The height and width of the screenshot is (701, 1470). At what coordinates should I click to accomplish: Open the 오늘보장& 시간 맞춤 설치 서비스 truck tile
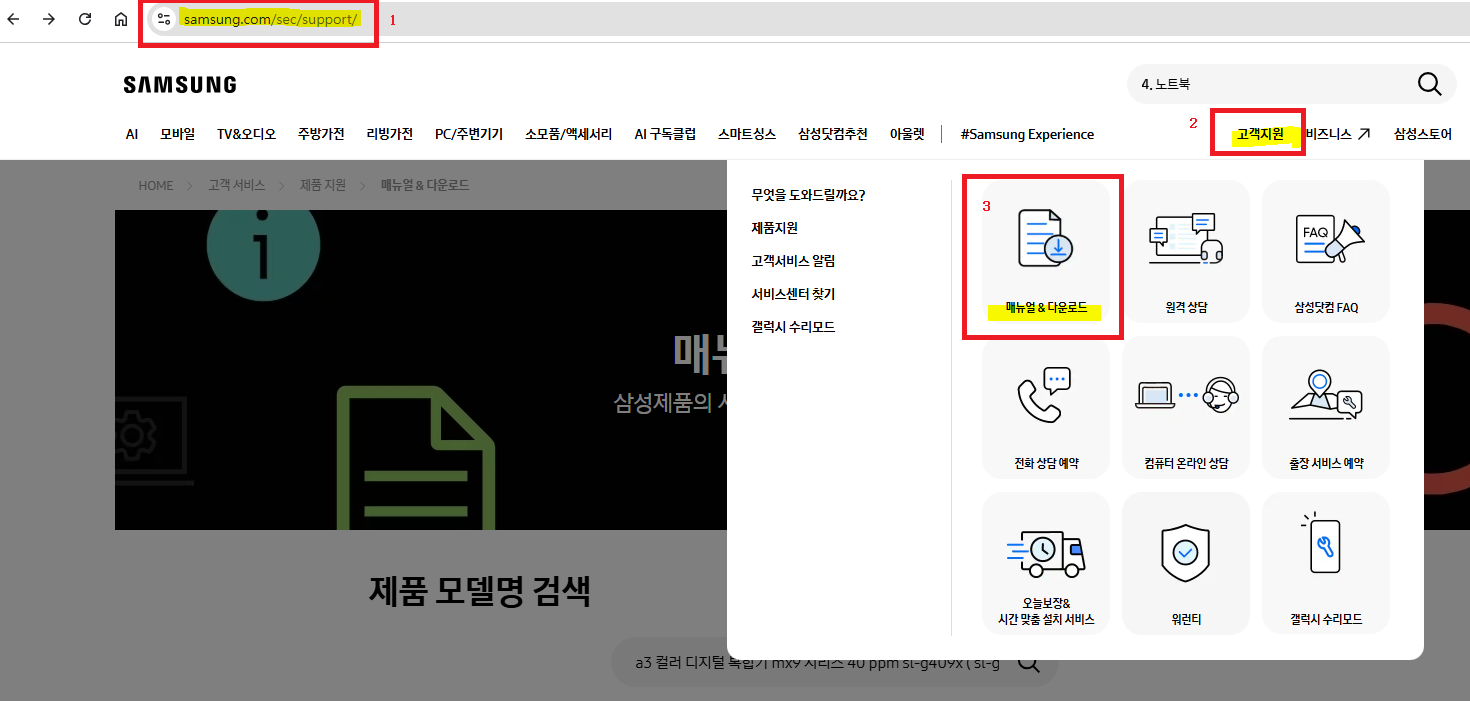point(1046,564)
